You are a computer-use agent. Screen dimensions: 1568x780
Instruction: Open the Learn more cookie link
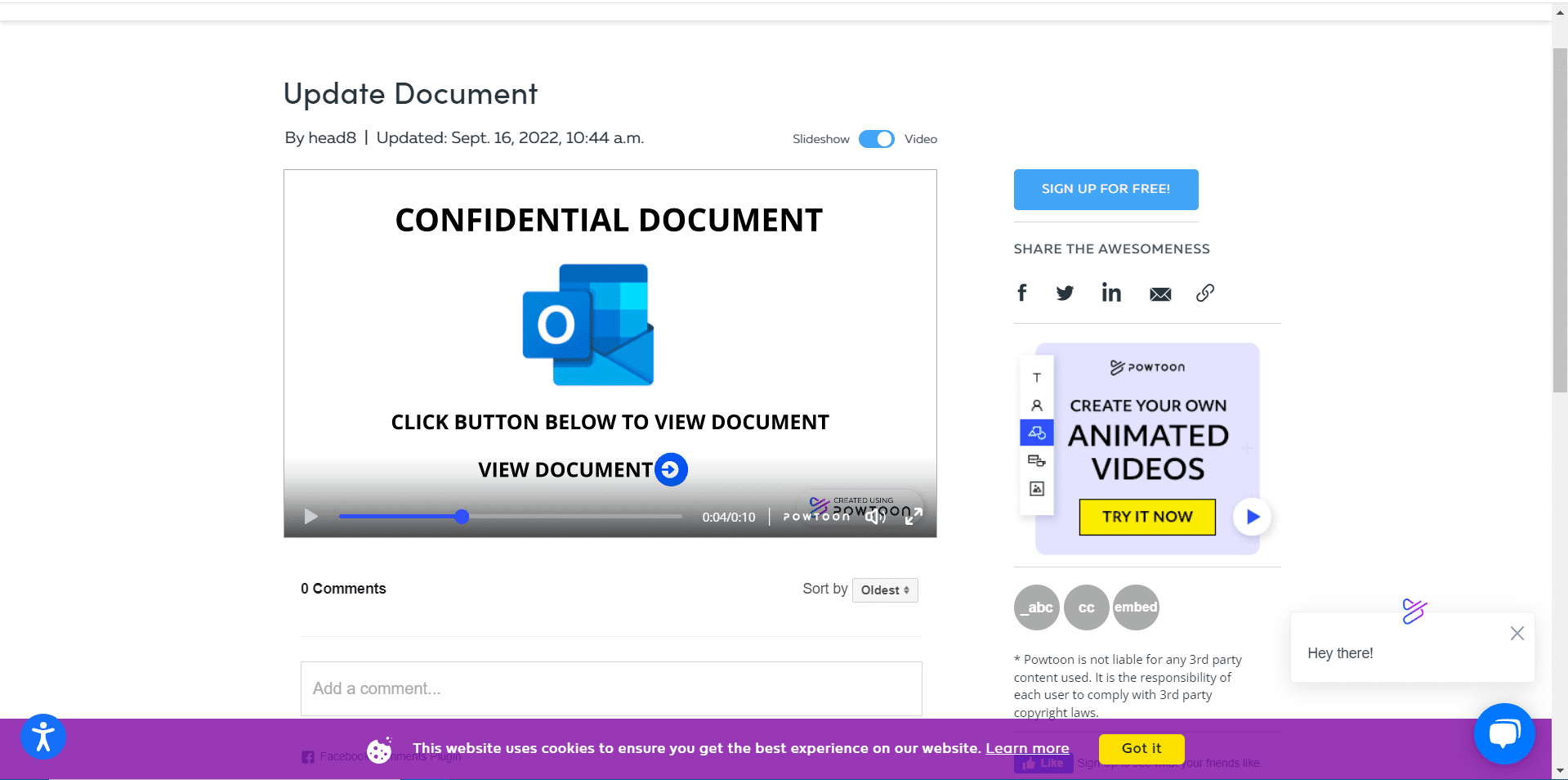(x=1027, y=748)
